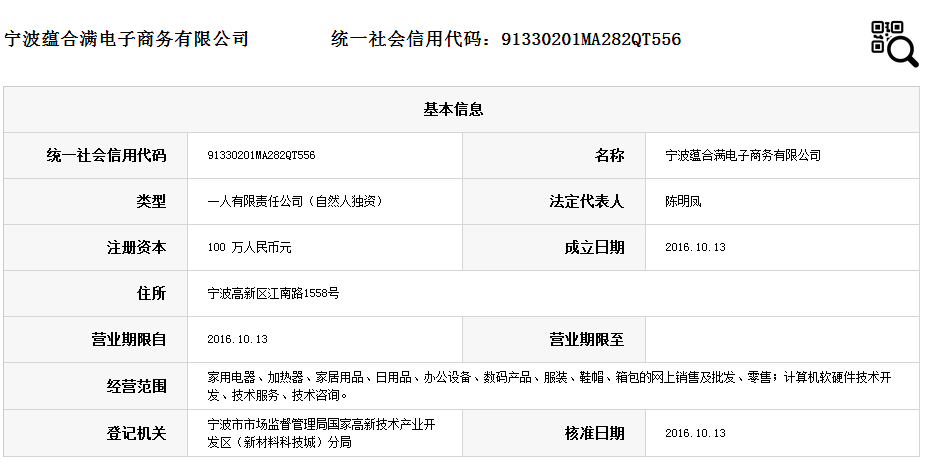Select registered capital 100 万人民币元
Image resolution: width=925 pixels, height=464 pixels.
(249, 248)
